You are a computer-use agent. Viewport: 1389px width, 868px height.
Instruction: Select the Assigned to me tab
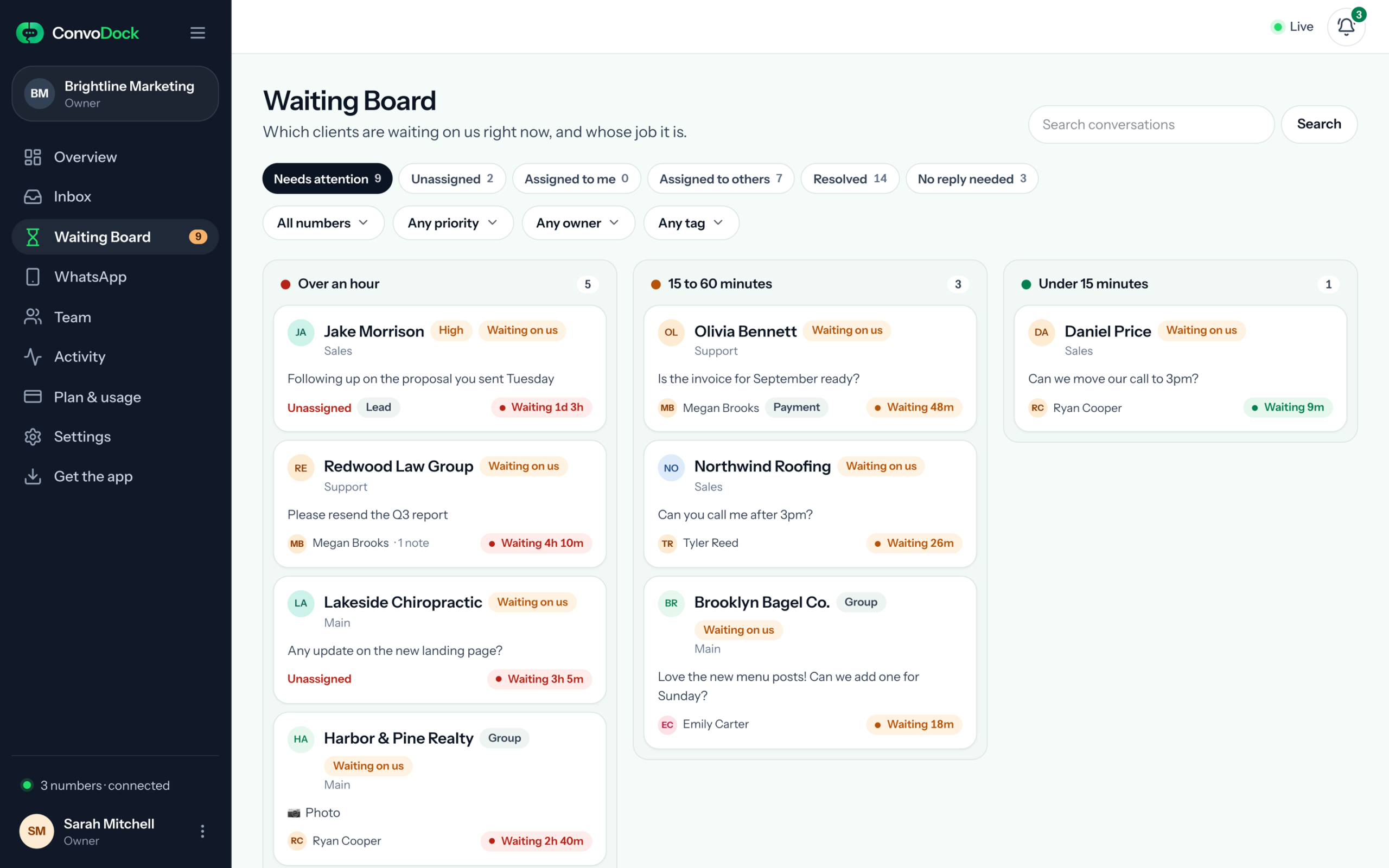(x=576, y=178)
